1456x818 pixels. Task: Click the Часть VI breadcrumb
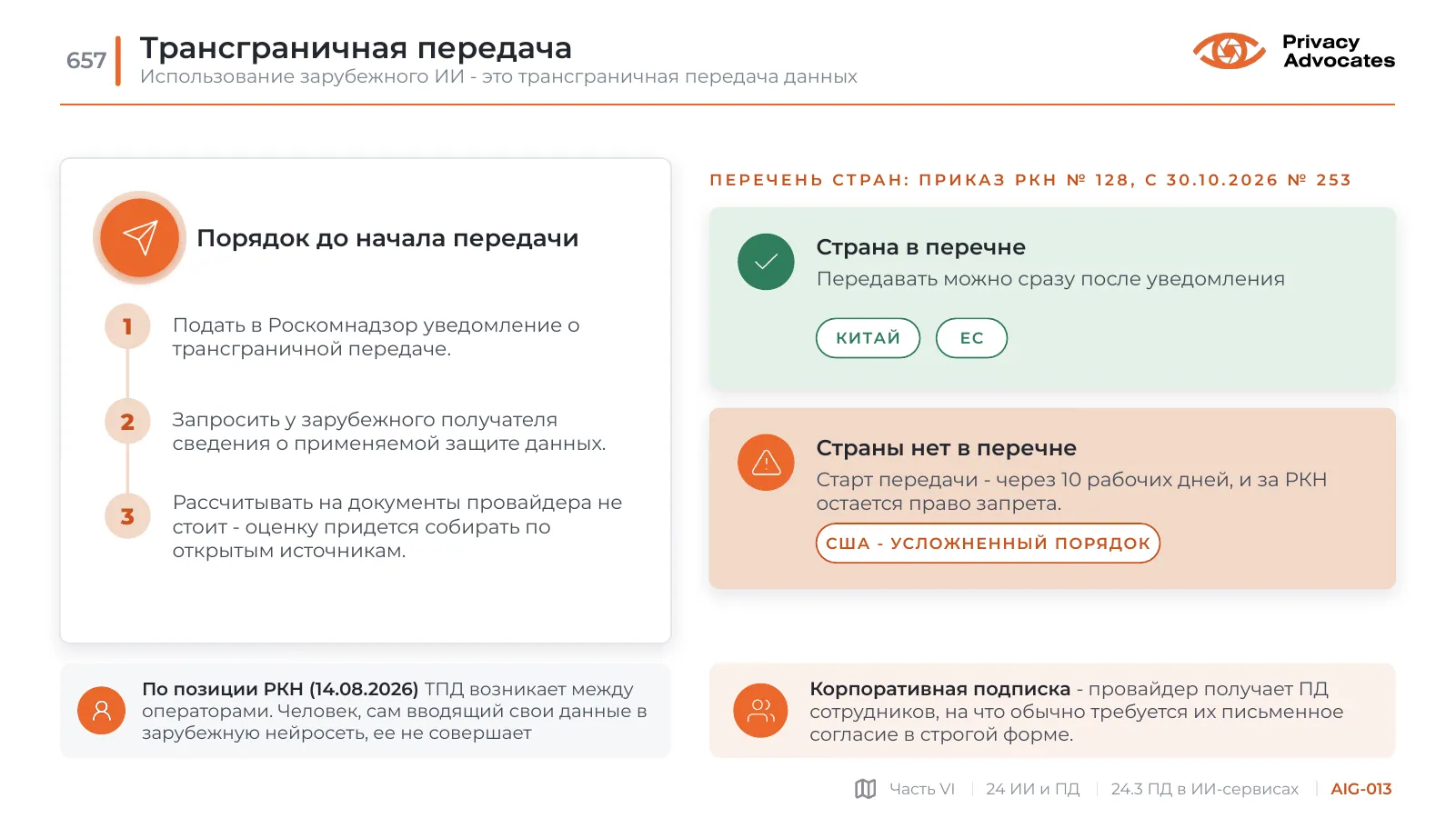point(922,789)
